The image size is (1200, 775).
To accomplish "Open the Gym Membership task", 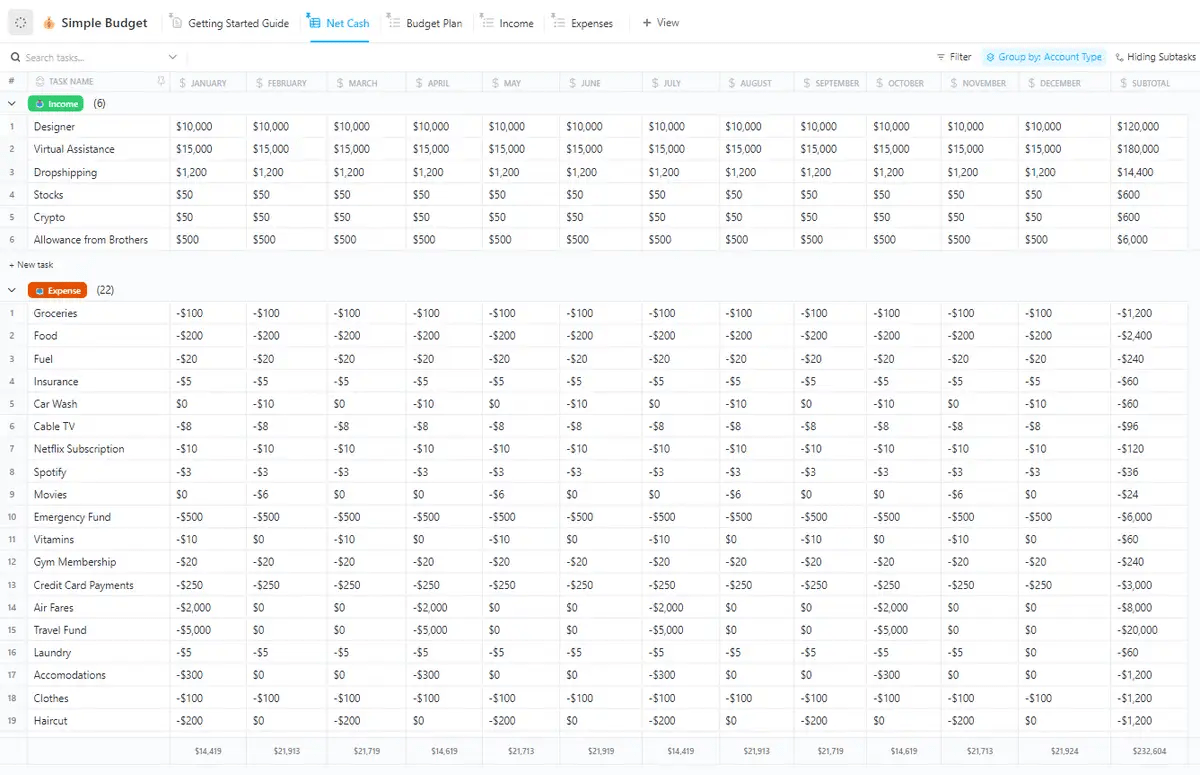I will (74, 562).
